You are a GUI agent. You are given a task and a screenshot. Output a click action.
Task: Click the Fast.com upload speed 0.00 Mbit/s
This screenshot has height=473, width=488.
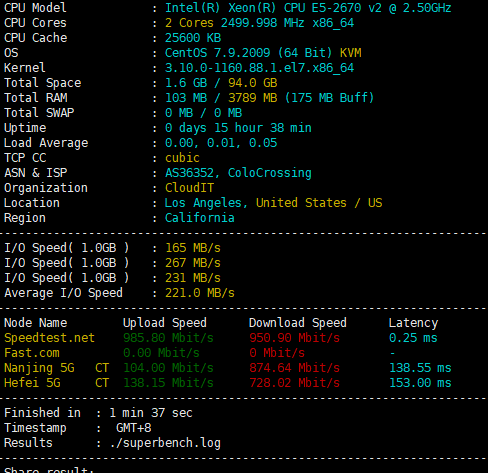click(x=161, y=353)
